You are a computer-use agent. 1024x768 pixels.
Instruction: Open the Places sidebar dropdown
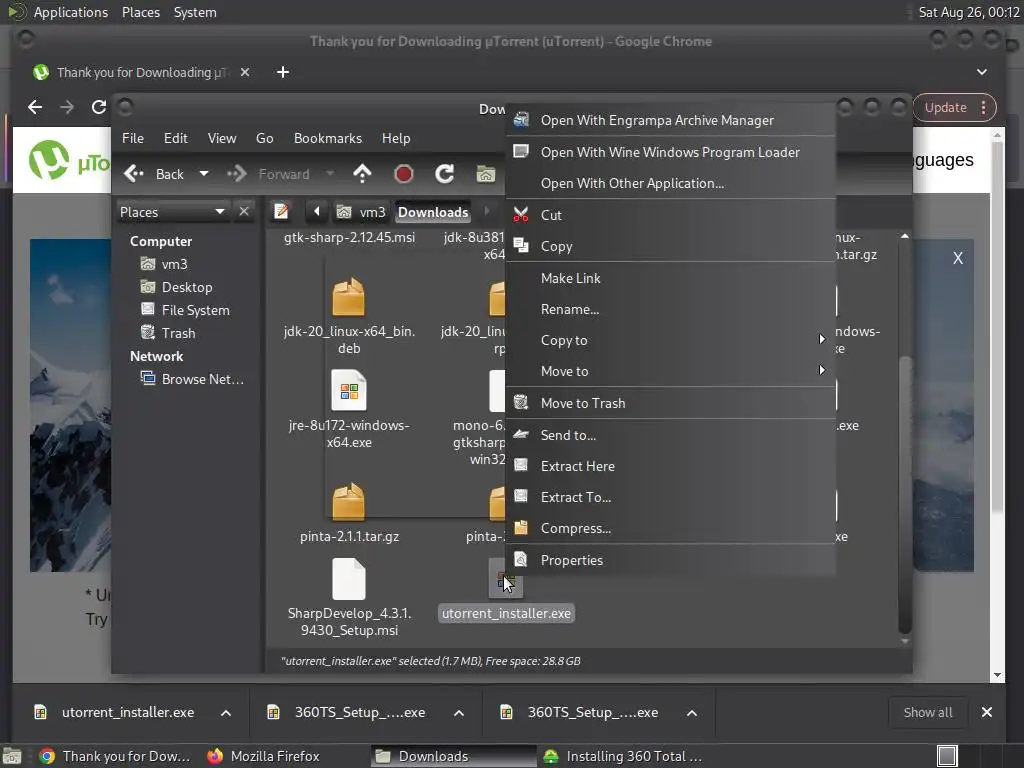(x=172, y=212)
